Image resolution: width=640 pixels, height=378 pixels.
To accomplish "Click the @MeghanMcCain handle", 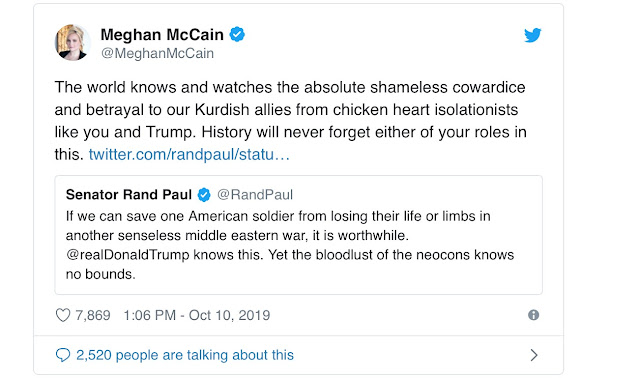I will [158, 53].
